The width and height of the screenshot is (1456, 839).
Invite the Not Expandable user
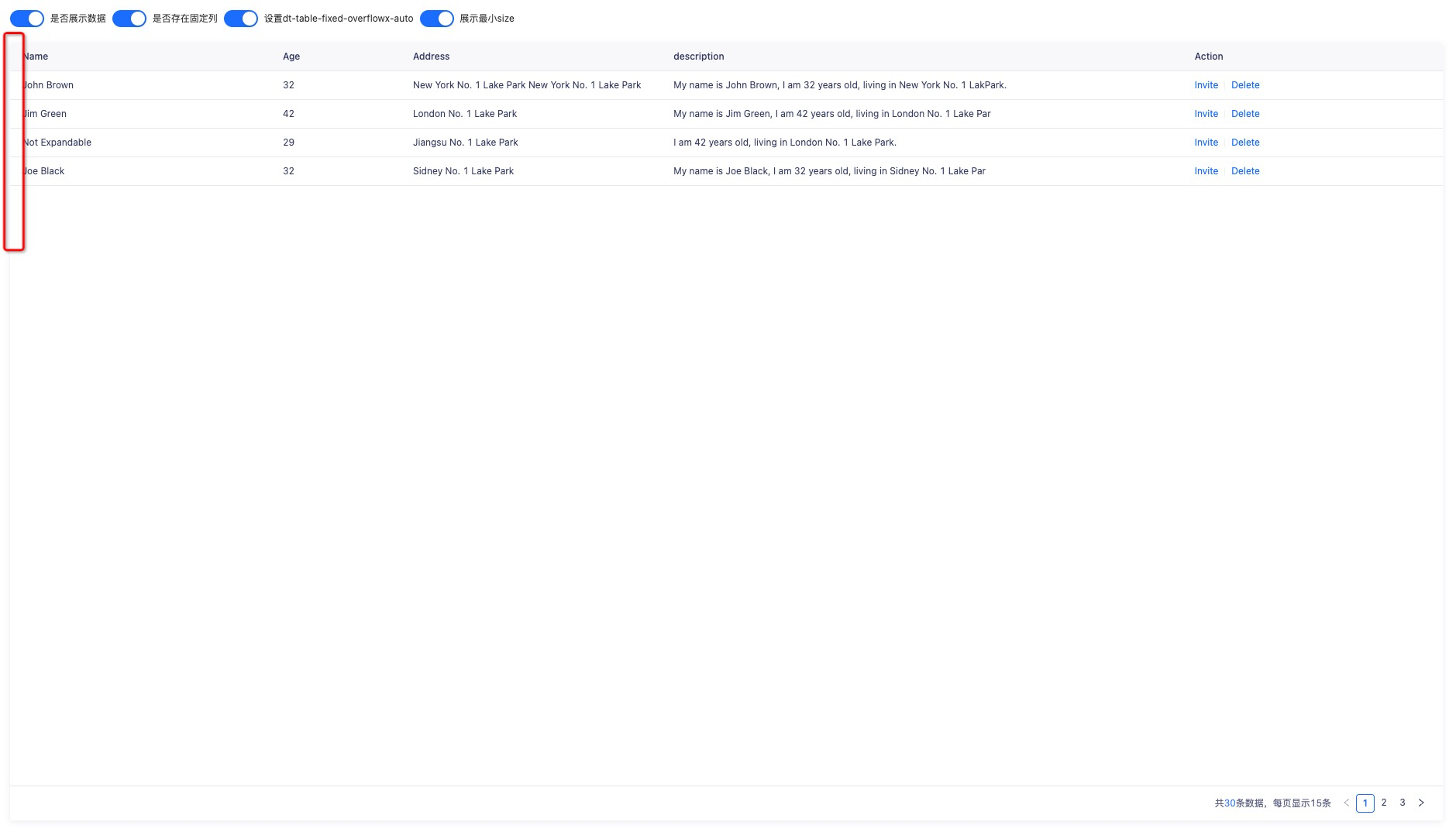point(1206,143)
